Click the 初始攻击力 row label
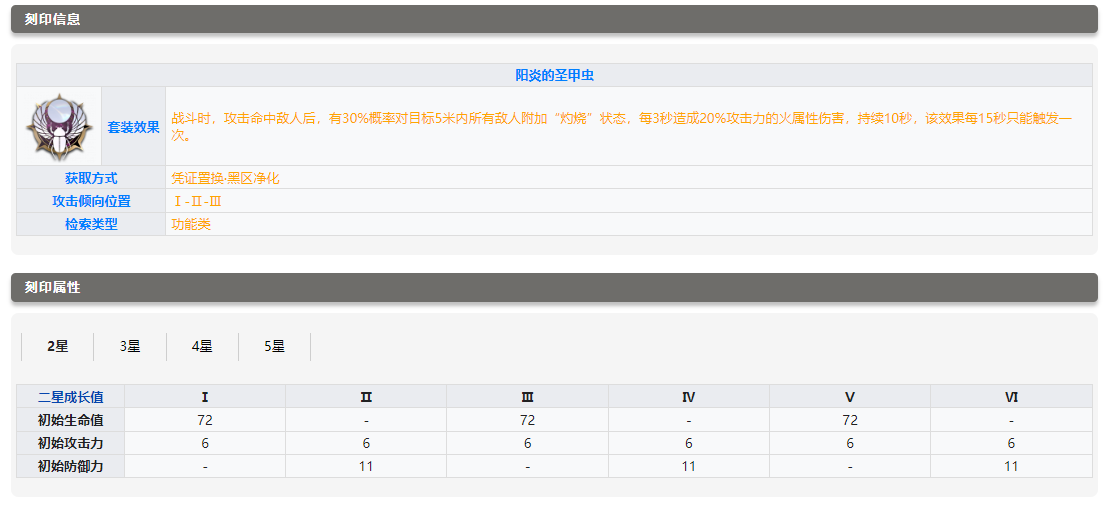Viewport: 1107px width, 509px height. [70, 443]
